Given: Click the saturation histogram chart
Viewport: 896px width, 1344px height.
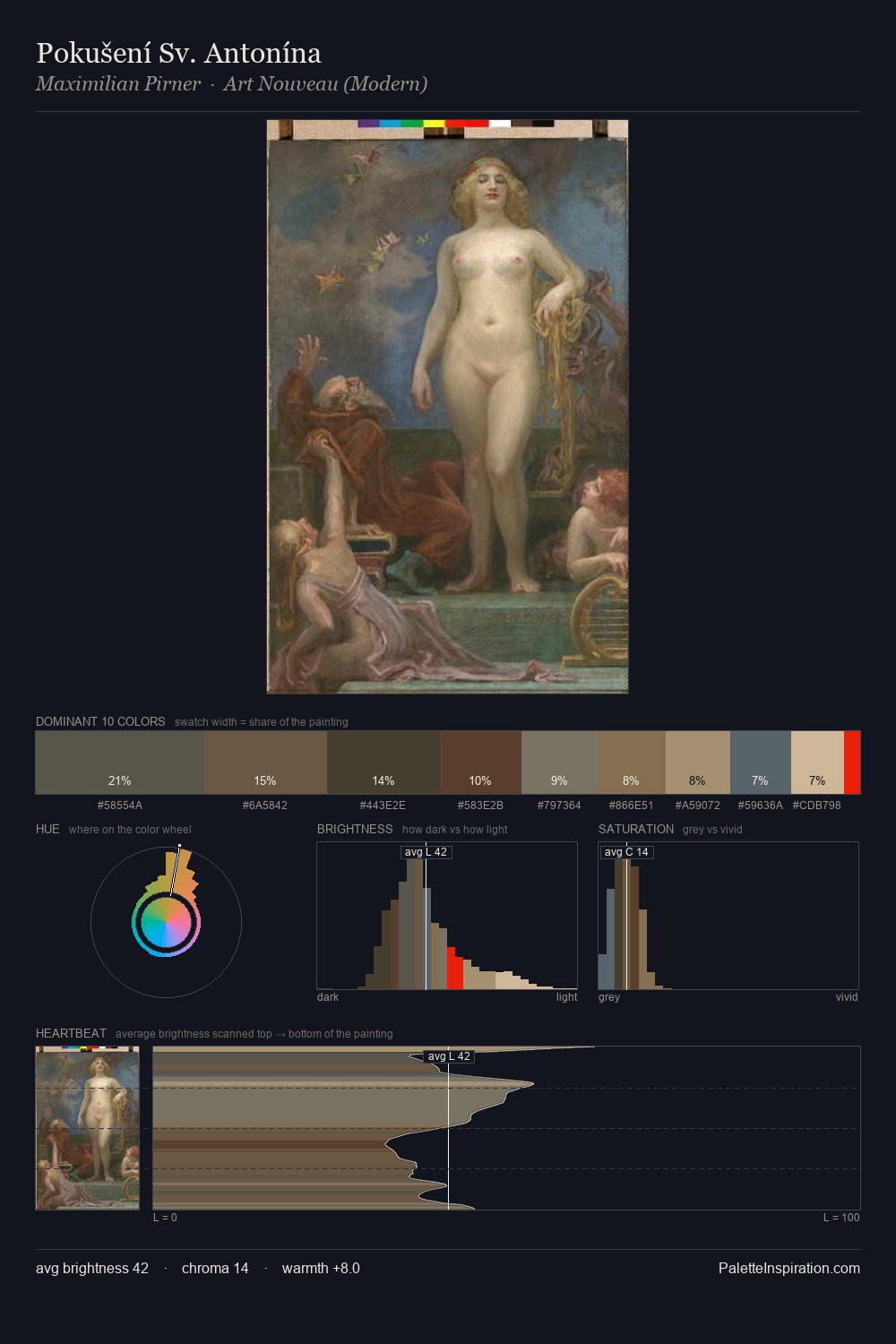Looking at the screenshot, I should point(728,916).
